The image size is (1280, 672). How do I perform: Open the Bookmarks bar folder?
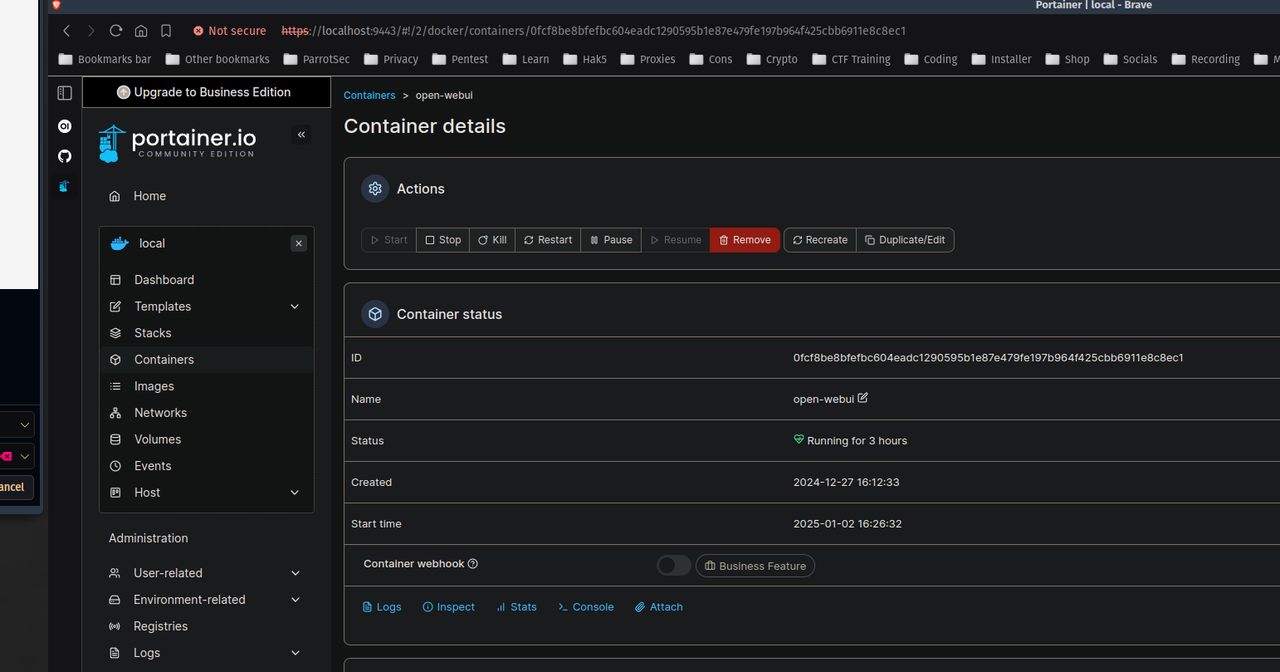pyautogui.click(x=106, y=59)
